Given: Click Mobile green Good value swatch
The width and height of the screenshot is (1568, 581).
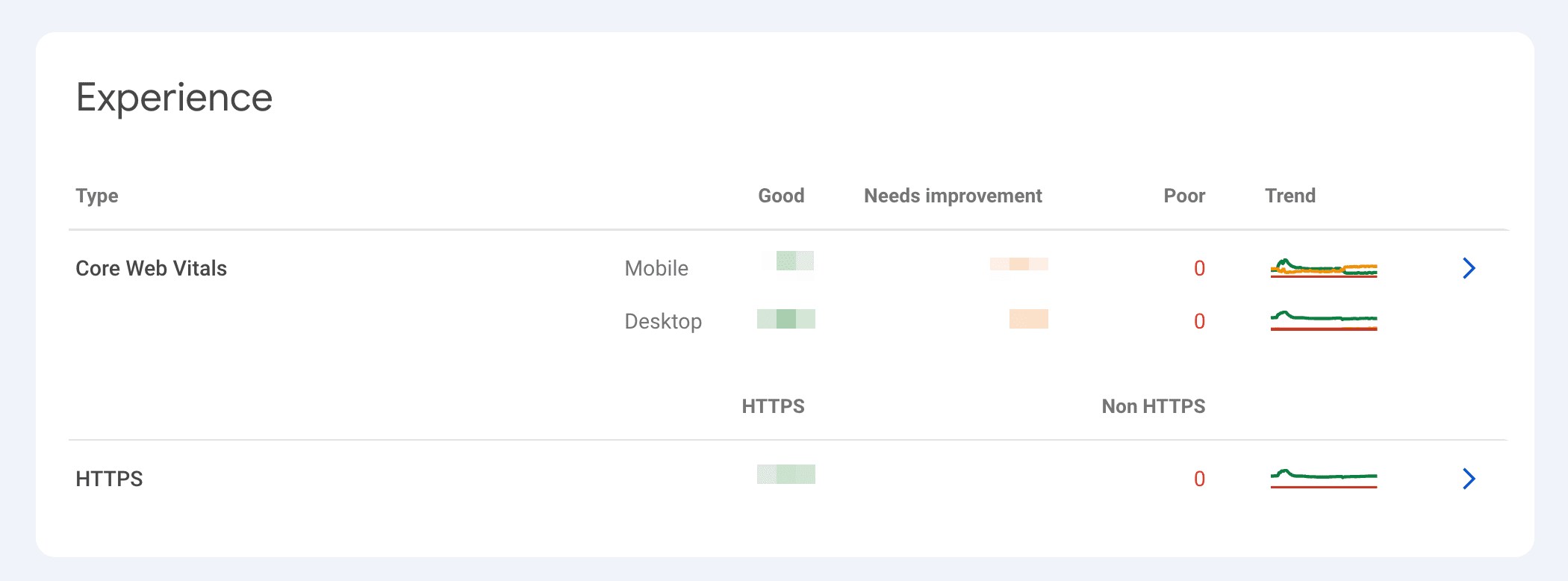Looking at the screenshot, I should pyautogui.click(x=794, y=261).
